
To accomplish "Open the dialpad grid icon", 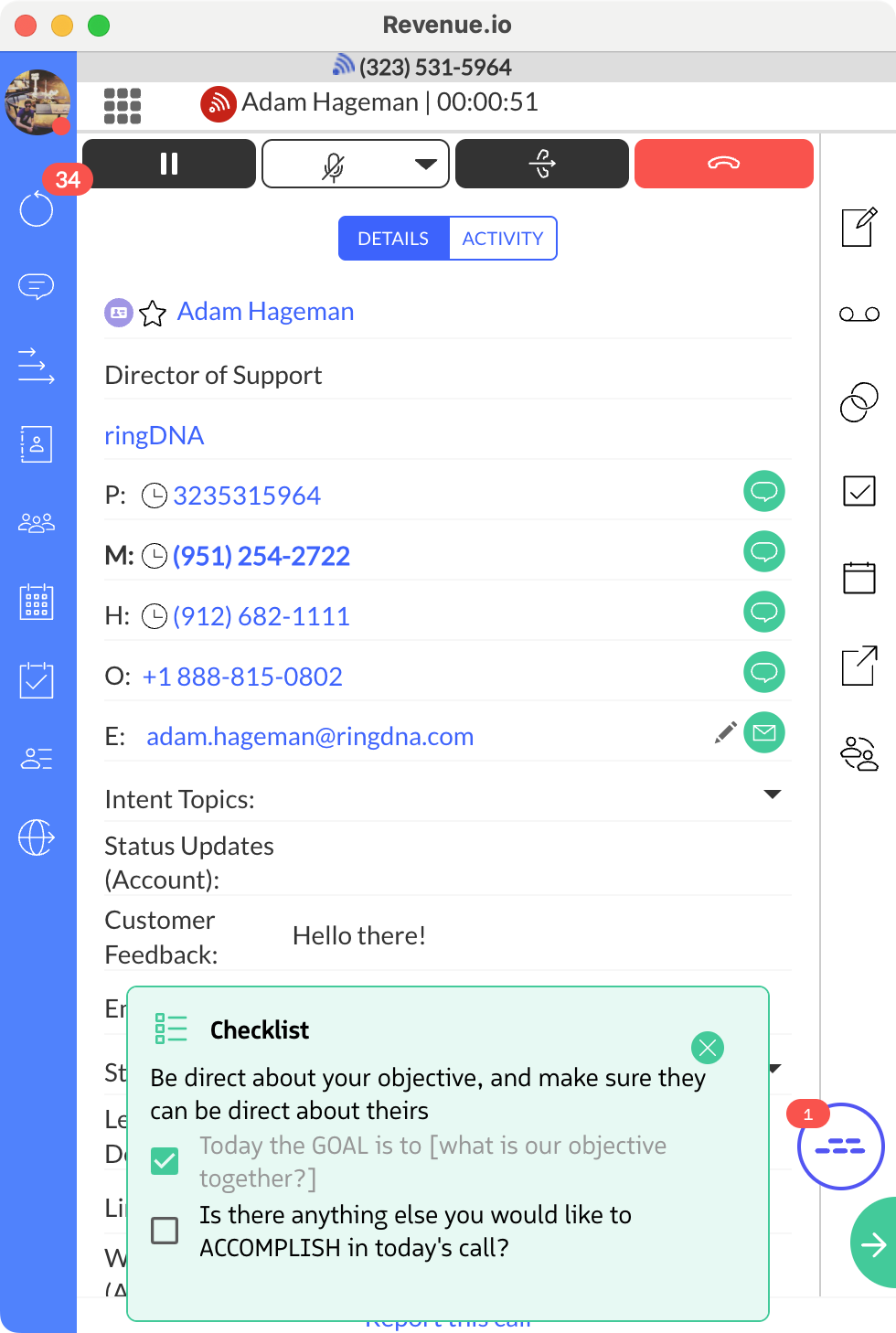I will pos(123,105).
